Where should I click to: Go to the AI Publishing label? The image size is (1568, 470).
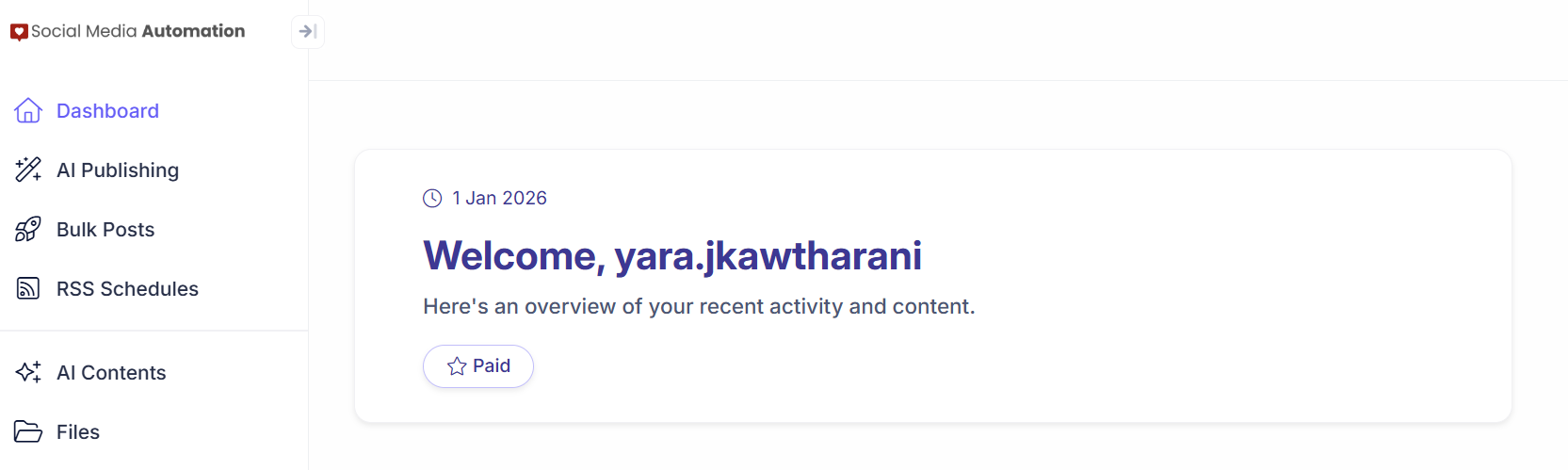coord(118,170)
